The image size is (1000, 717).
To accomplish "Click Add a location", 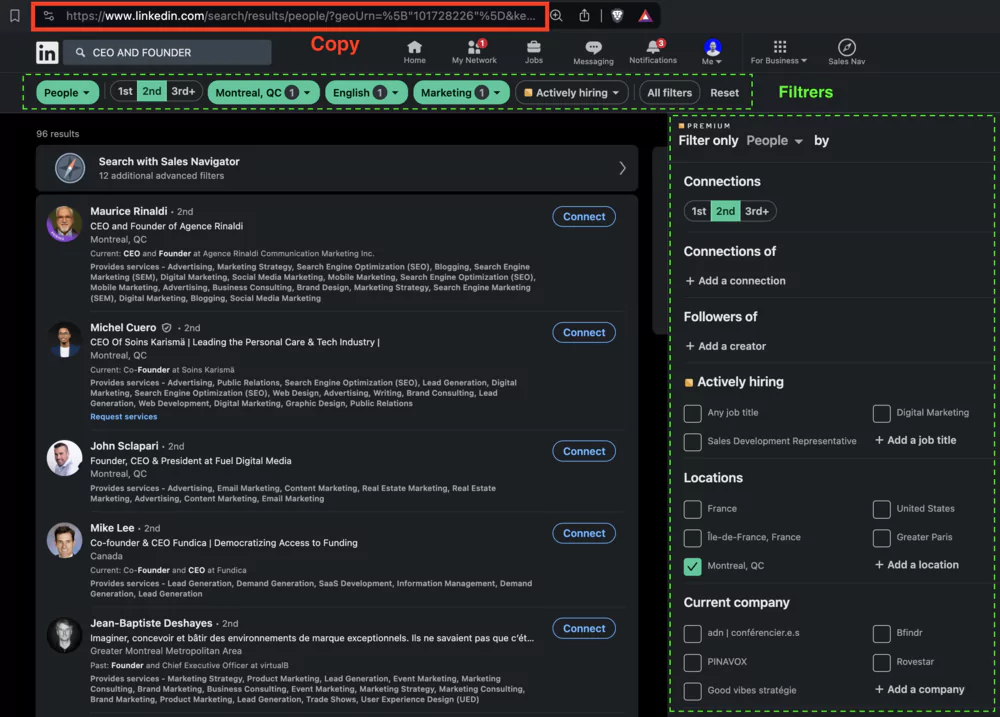I will click(x=916, y=565).
